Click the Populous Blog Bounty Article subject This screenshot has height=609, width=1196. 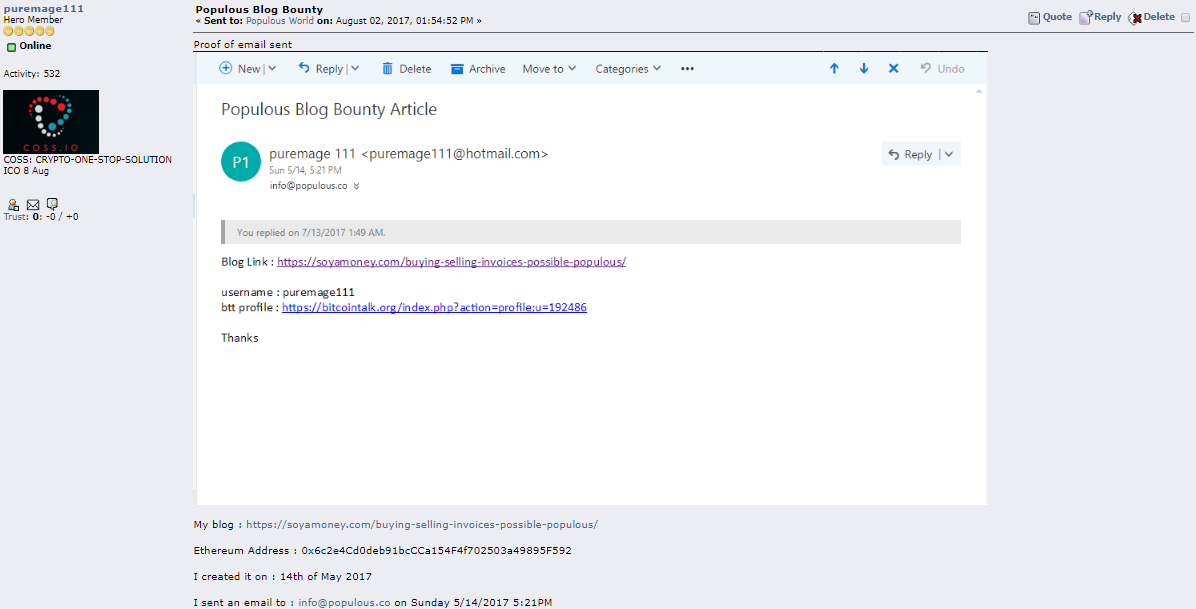(329, 109)
